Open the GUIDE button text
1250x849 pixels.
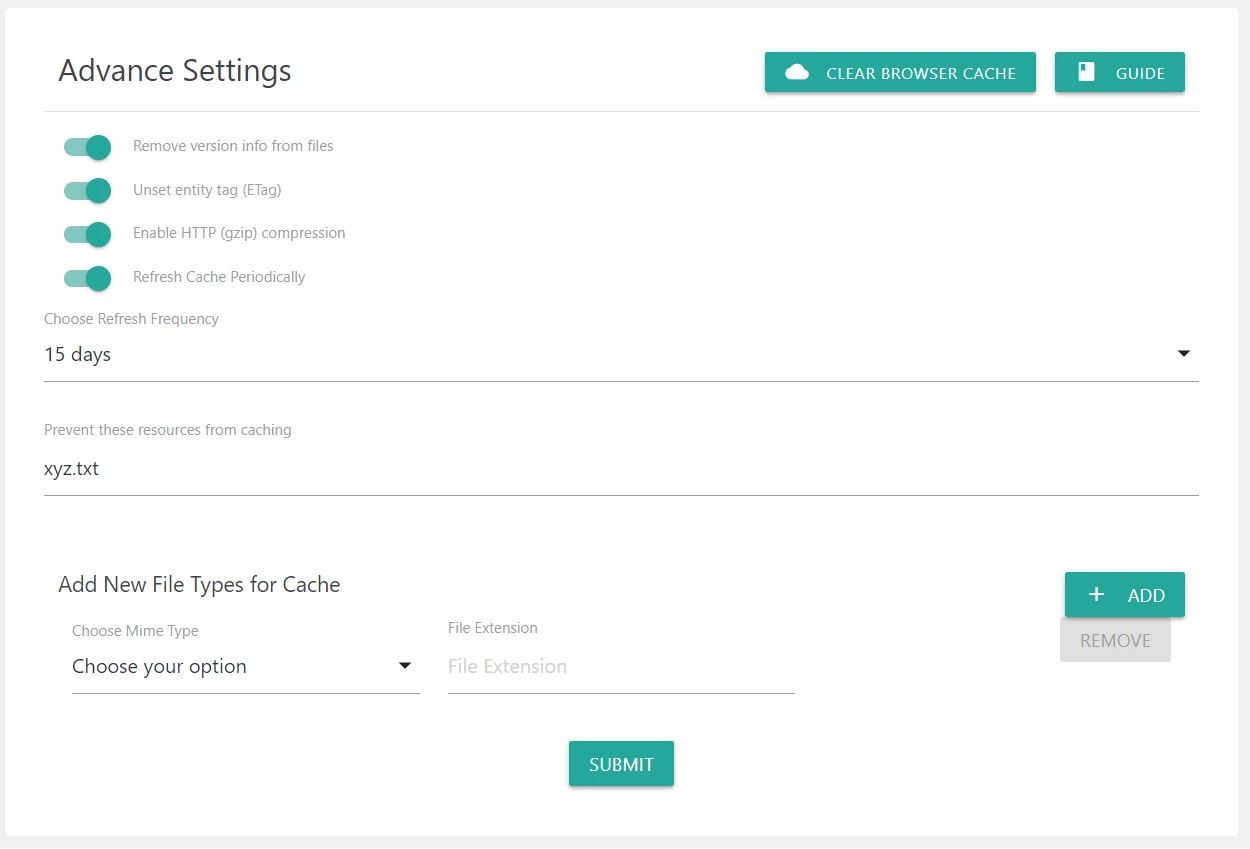tap(1140, 74)
